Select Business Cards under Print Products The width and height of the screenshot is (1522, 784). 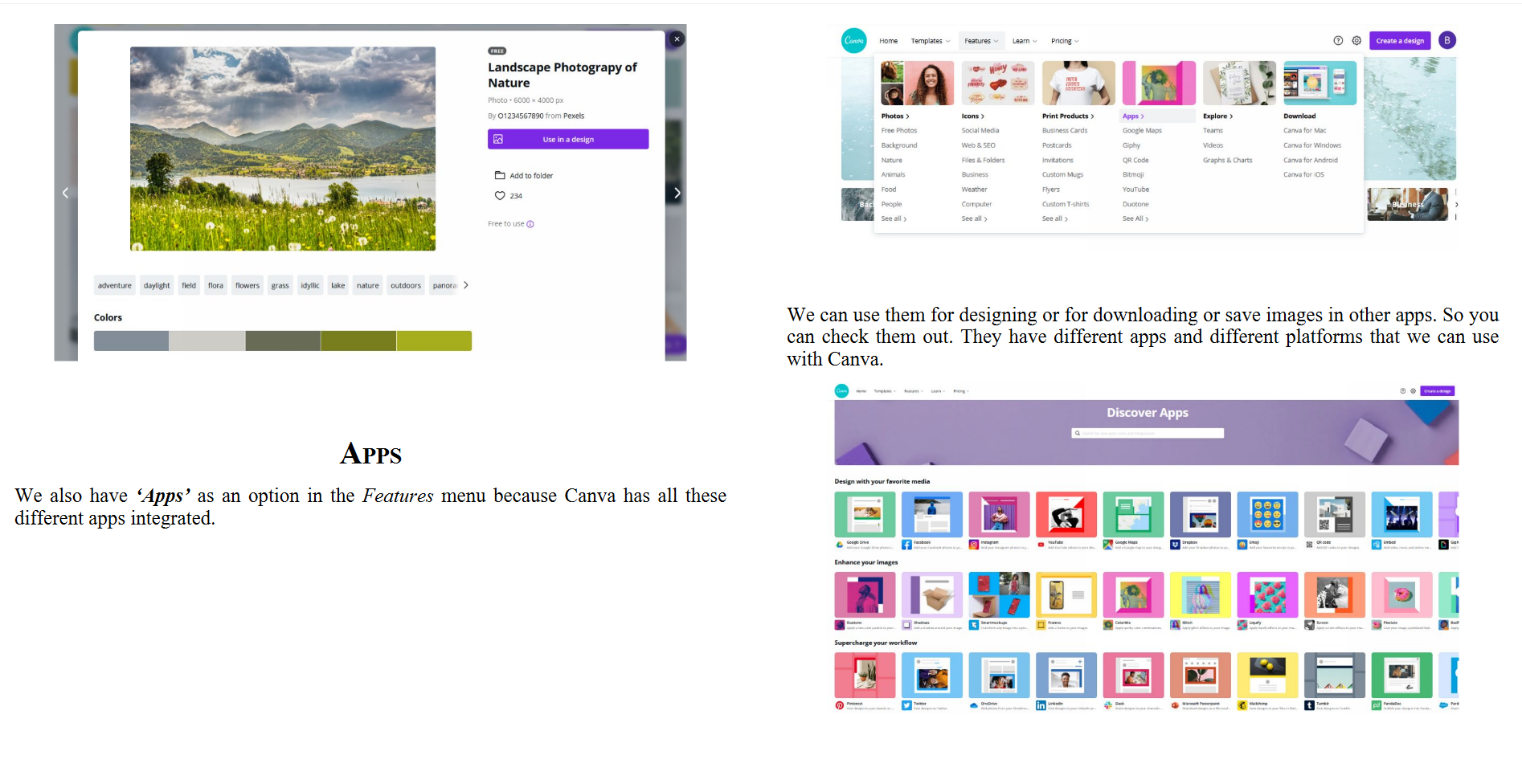click(x=1064, y=131)
